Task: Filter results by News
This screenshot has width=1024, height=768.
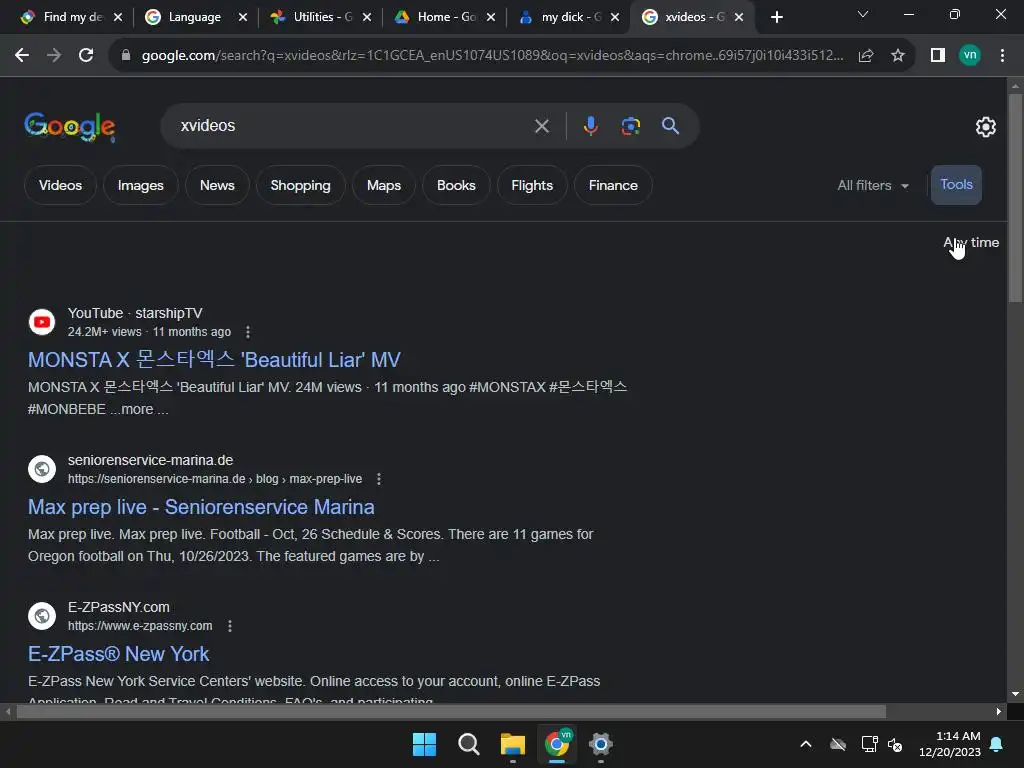Action: [217, 185]
